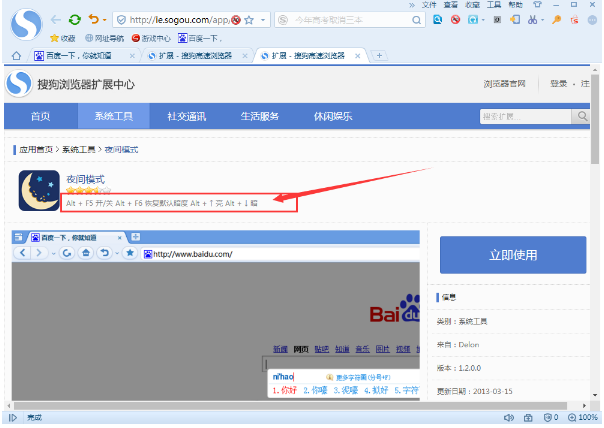Click 应用首页 in breadcrumb
Screen dimensions: 604x428
coord(36,149)
